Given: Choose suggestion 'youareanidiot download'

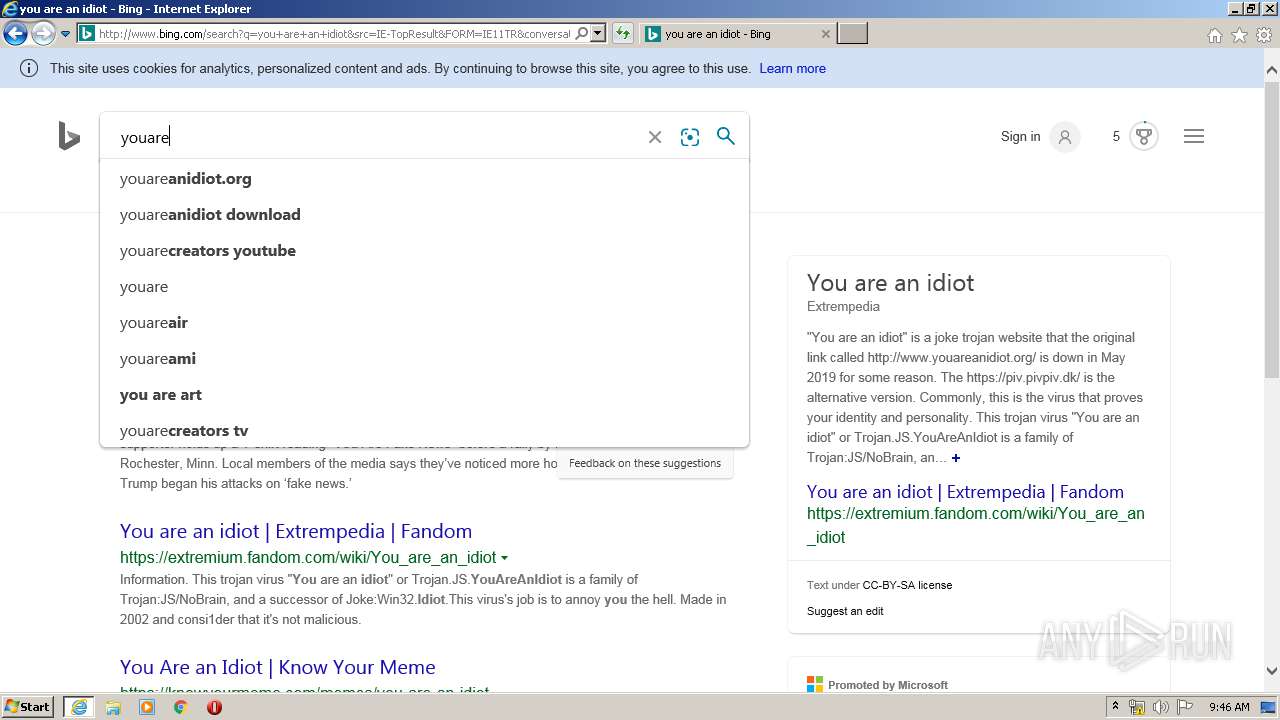Looking at the screenshot, I should click(x=424, y=215).
